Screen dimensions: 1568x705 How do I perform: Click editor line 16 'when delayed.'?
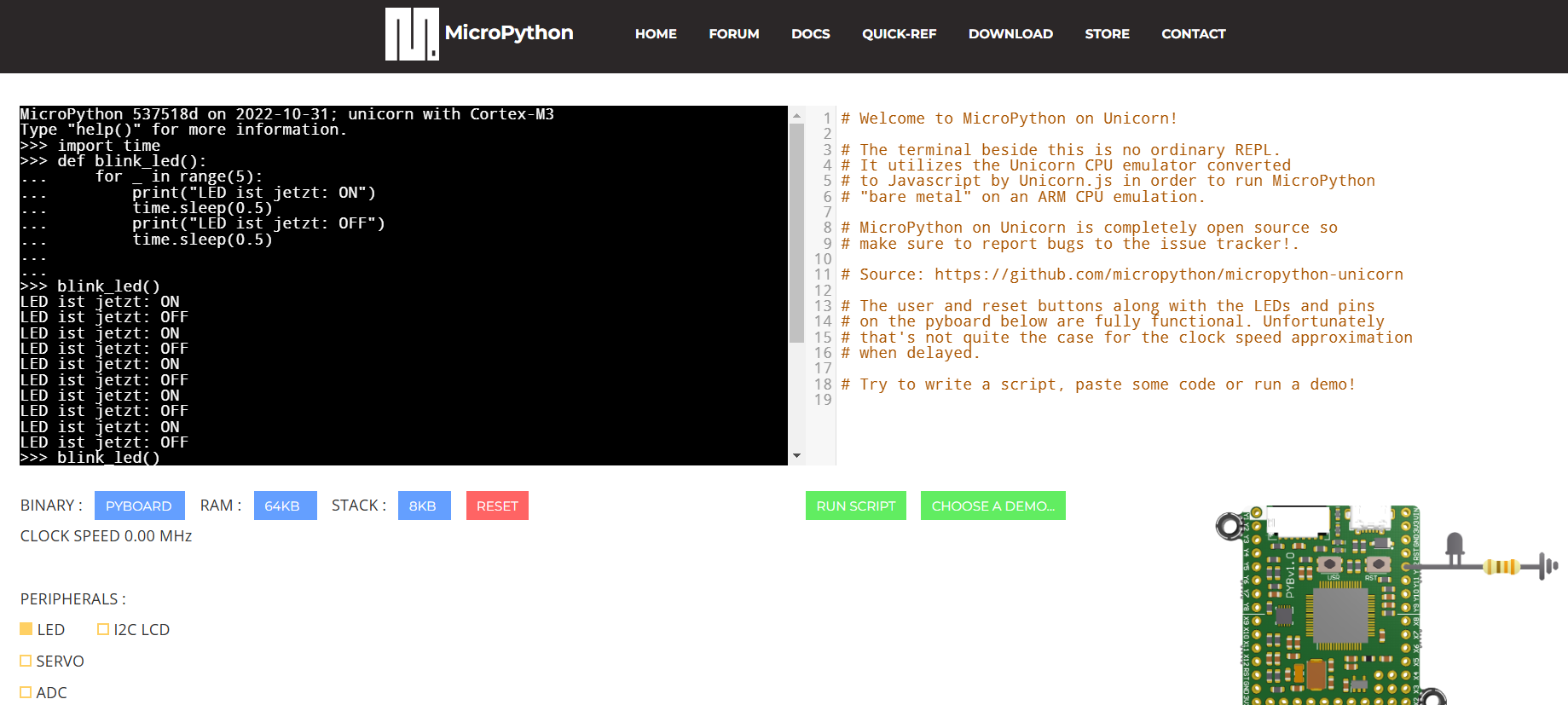pyautogui.click(x=911, y=353)
